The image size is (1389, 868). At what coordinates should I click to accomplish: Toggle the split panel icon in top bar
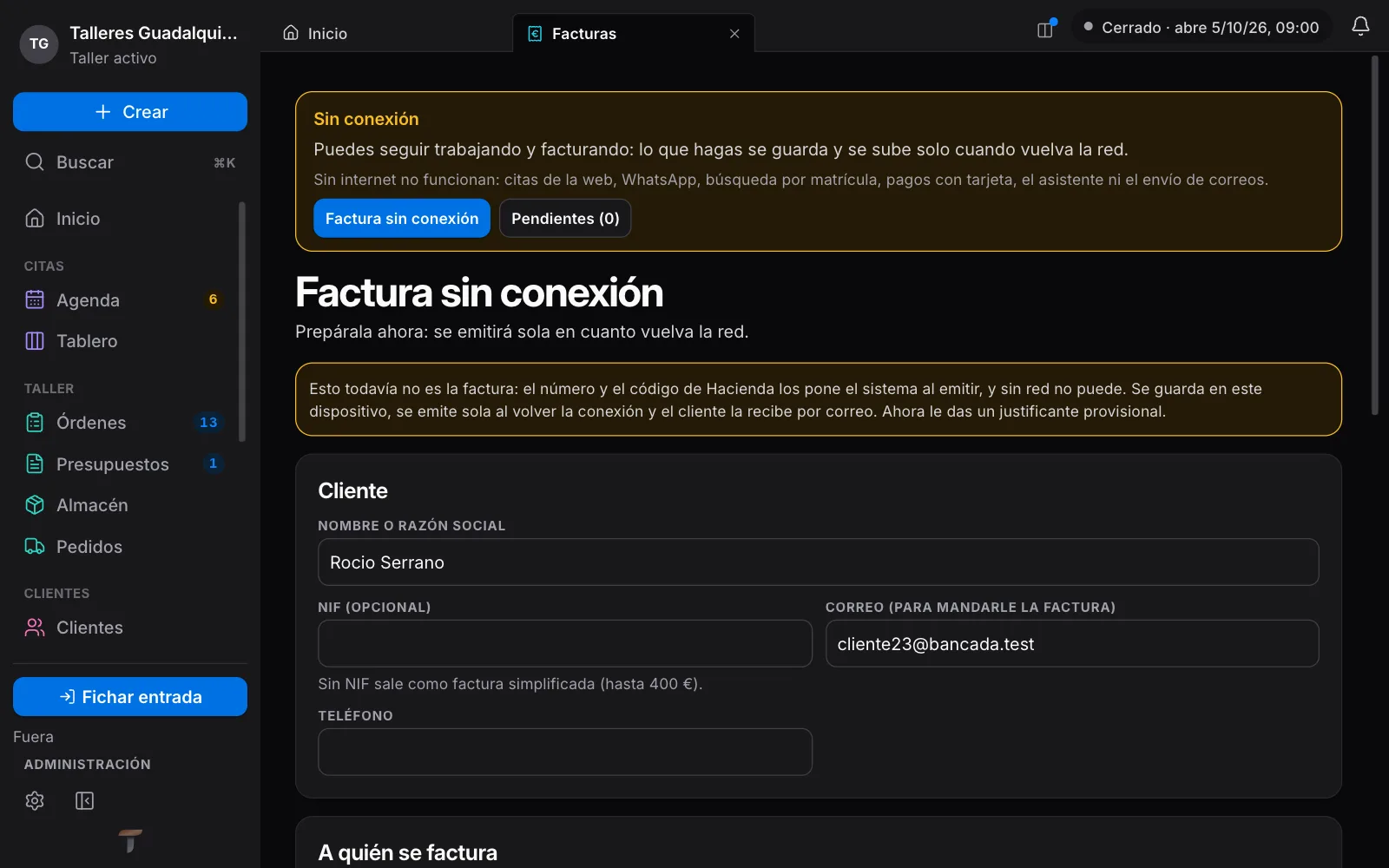pyautogui.click(x=1045, y=30)
